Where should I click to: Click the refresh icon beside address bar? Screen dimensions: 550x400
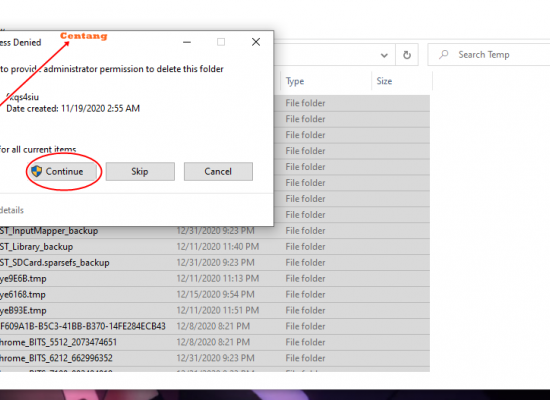tap(407, 55)
